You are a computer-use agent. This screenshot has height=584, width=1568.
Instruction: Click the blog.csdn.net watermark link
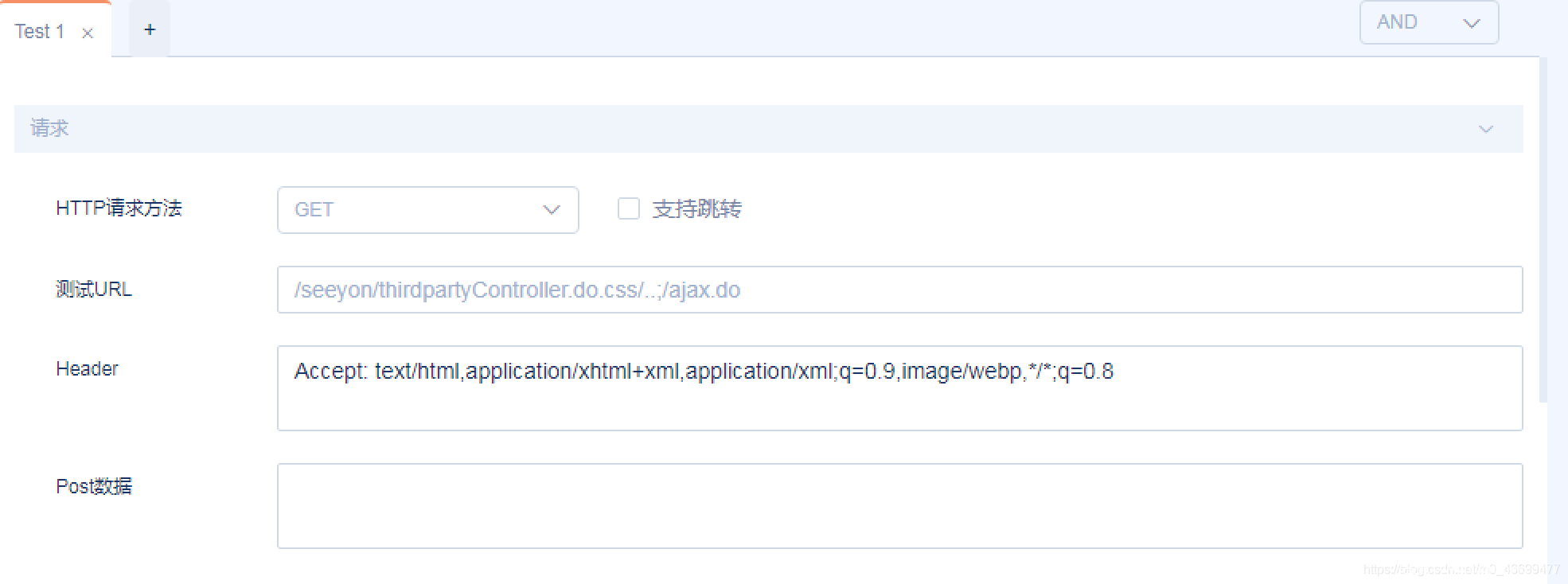click(1461, 570)
